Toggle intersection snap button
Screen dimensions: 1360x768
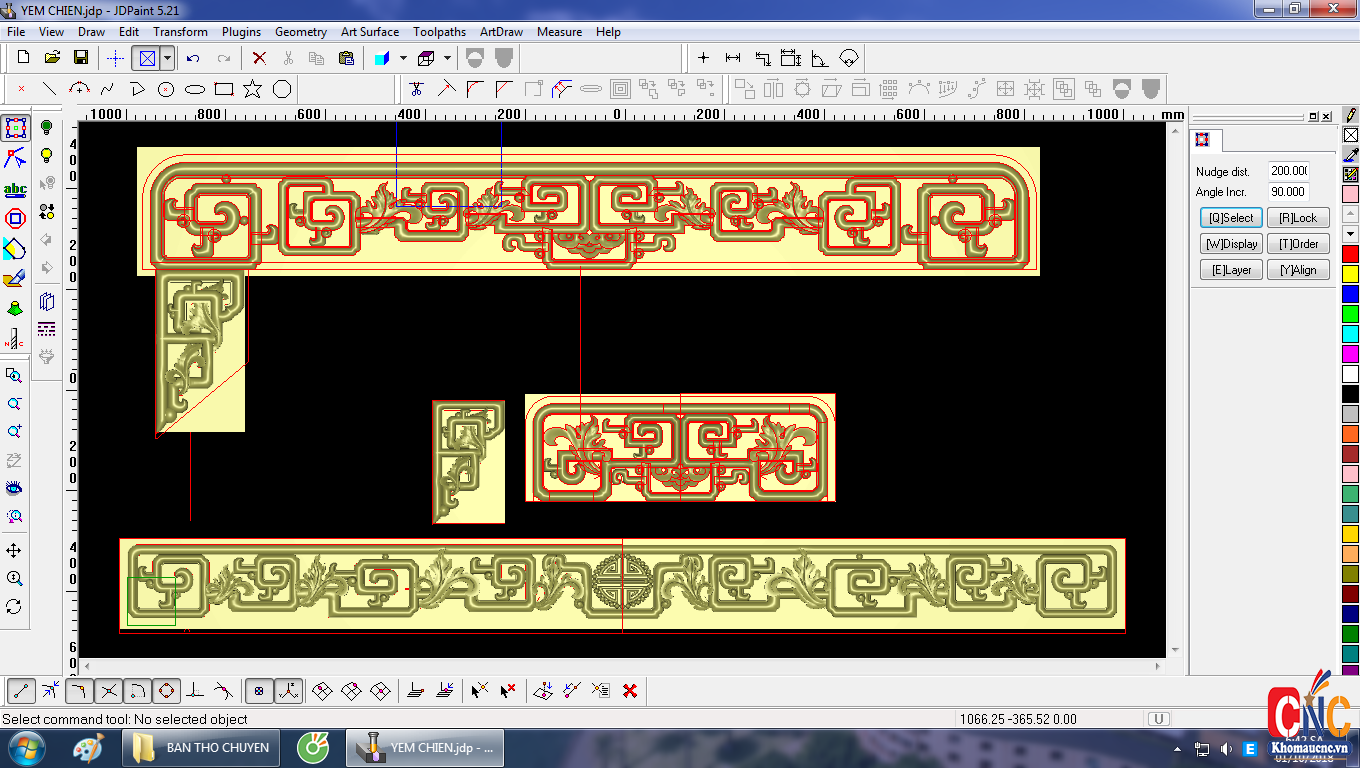(x=109, y=690)
